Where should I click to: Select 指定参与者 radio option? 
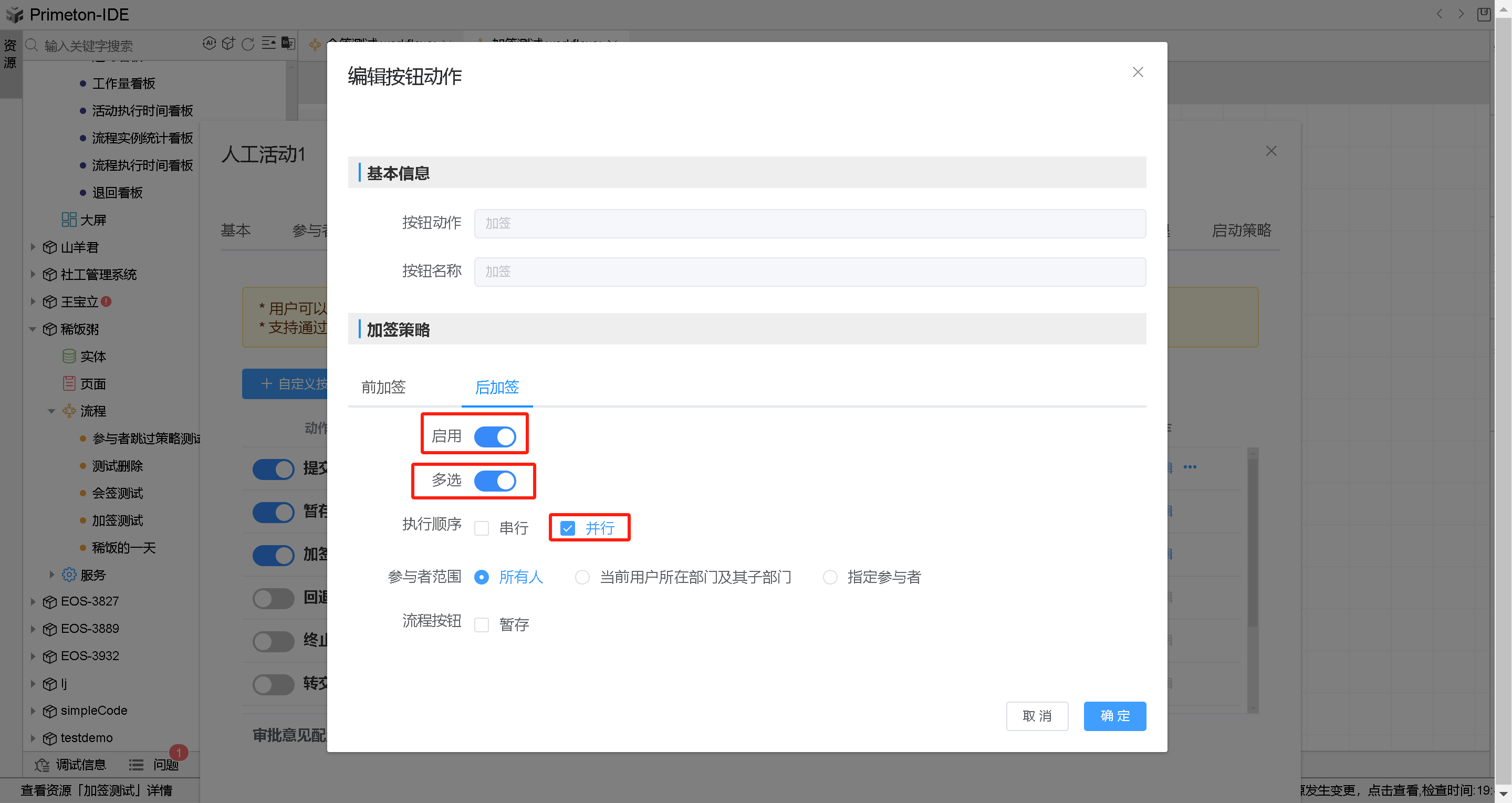830,577
